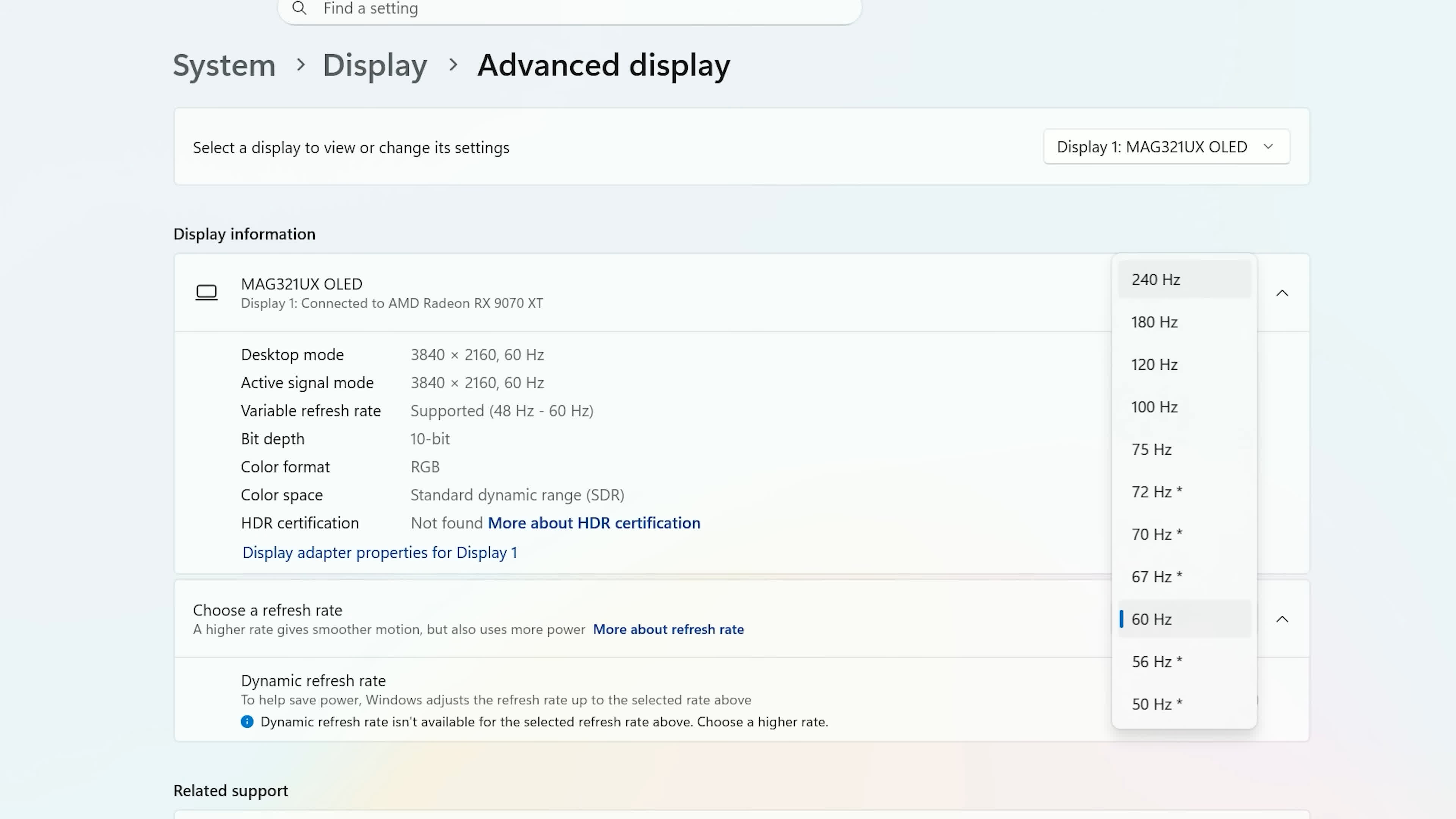Select the current 60 Hz option
This screenshot has height=819, width=1456.
tap(1184, 619)
